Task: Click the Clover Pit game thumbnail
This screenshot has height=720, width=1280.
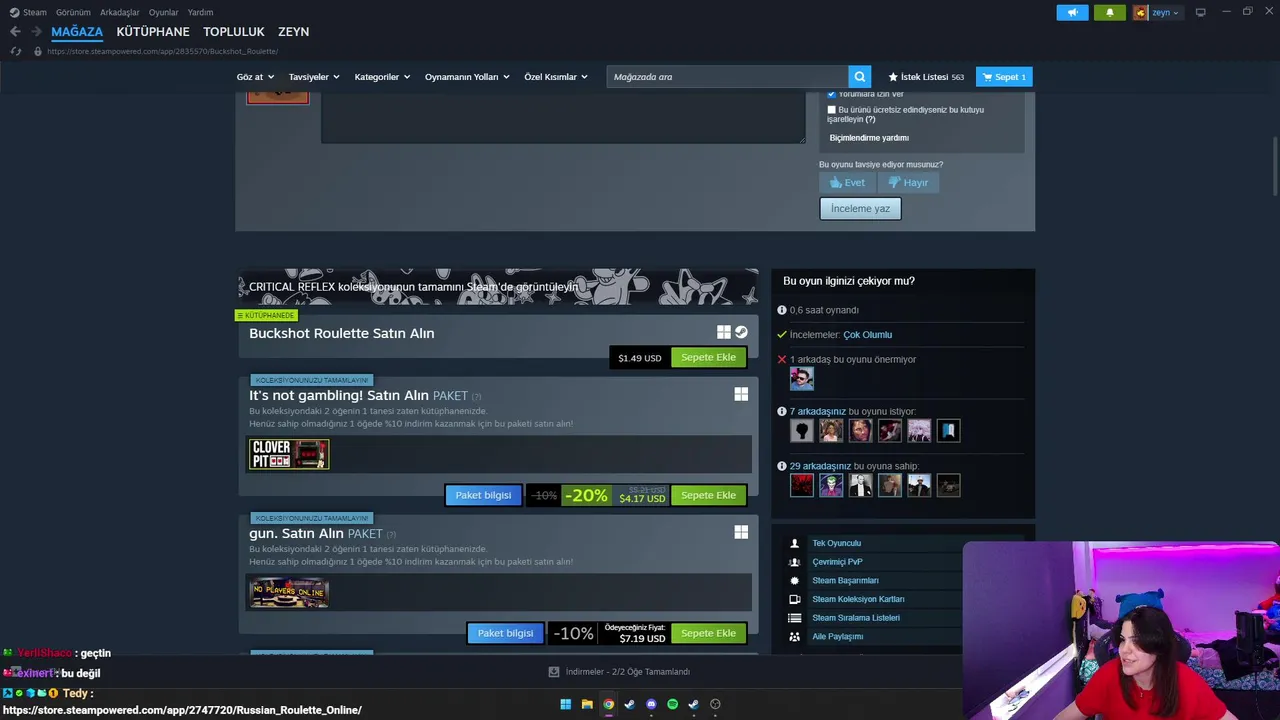Action: [x=289, y=454]
